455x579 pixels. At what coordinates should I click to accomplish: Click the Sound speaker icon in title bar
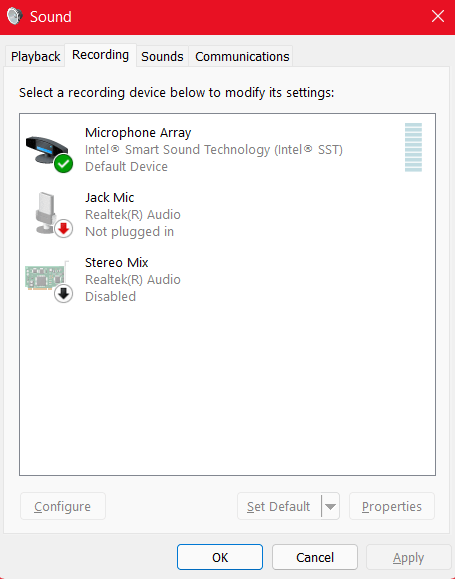tap(15, 16)
